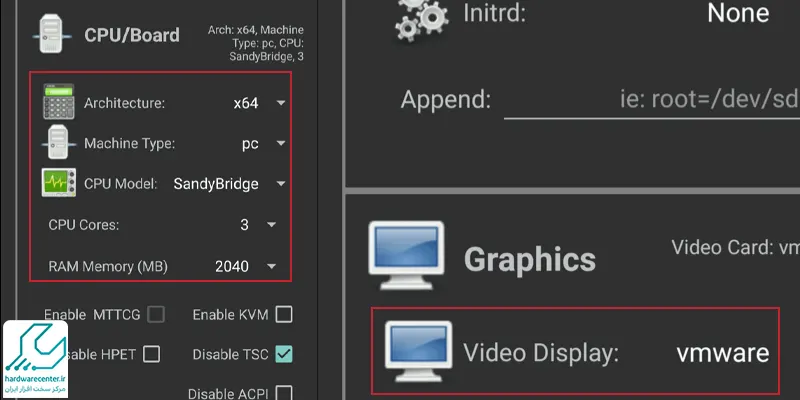Viewport: 800px width, 400px height.
Task: Click the Architecture calculator icon
Action: 59,102
